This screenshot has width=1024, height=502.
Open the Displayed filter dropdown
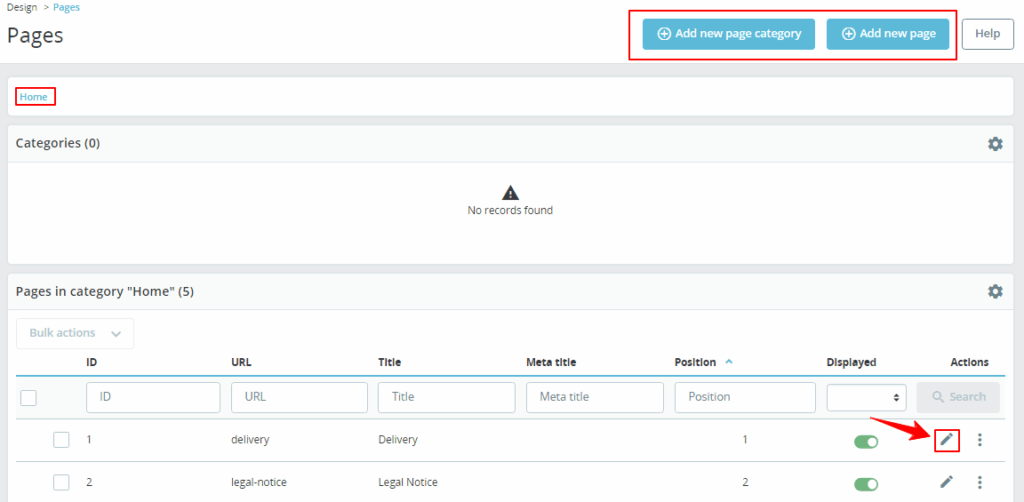click(866, 397)
